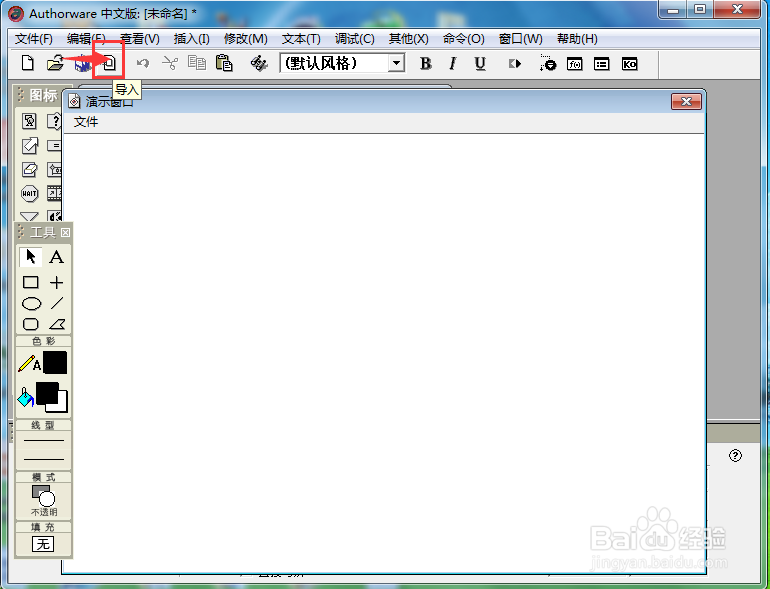Image resolution: width=770 pixels, height=589 pixels.
Task: Open the upper 线型 line style selector
Action: click(x=44, y=440)
